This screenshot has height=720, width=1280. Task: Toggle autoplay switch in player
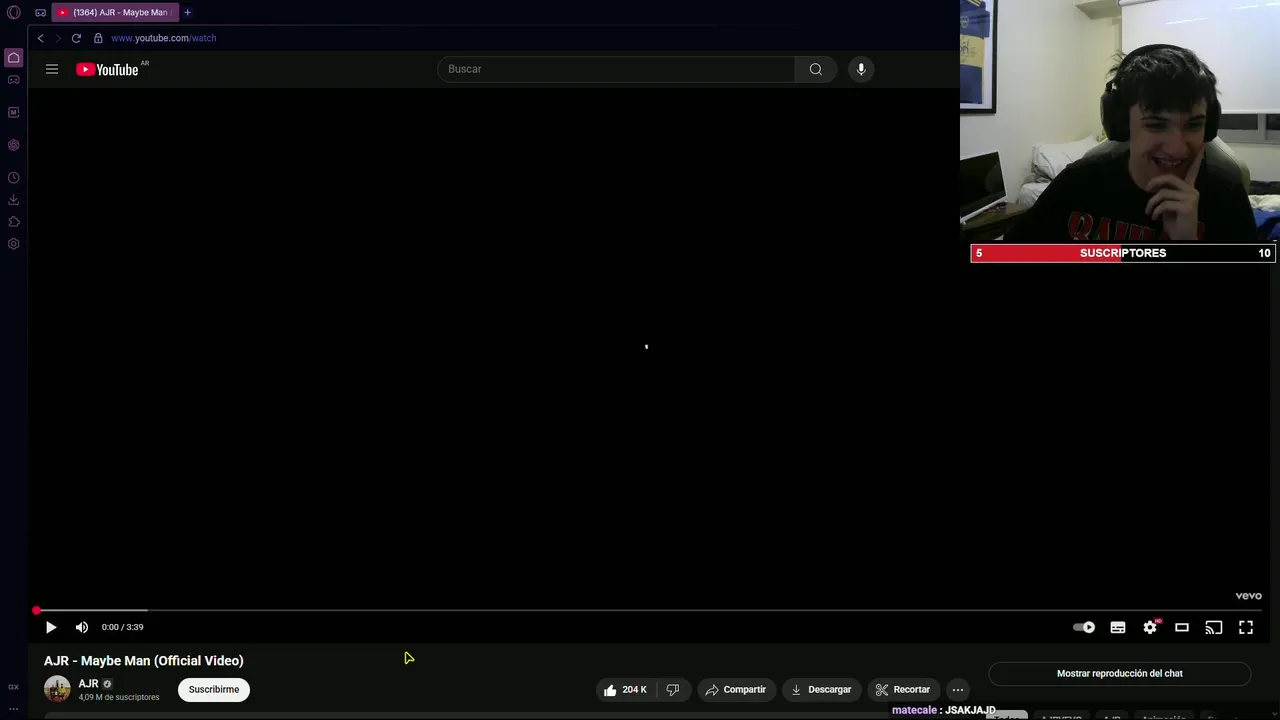coord(1084,627)
